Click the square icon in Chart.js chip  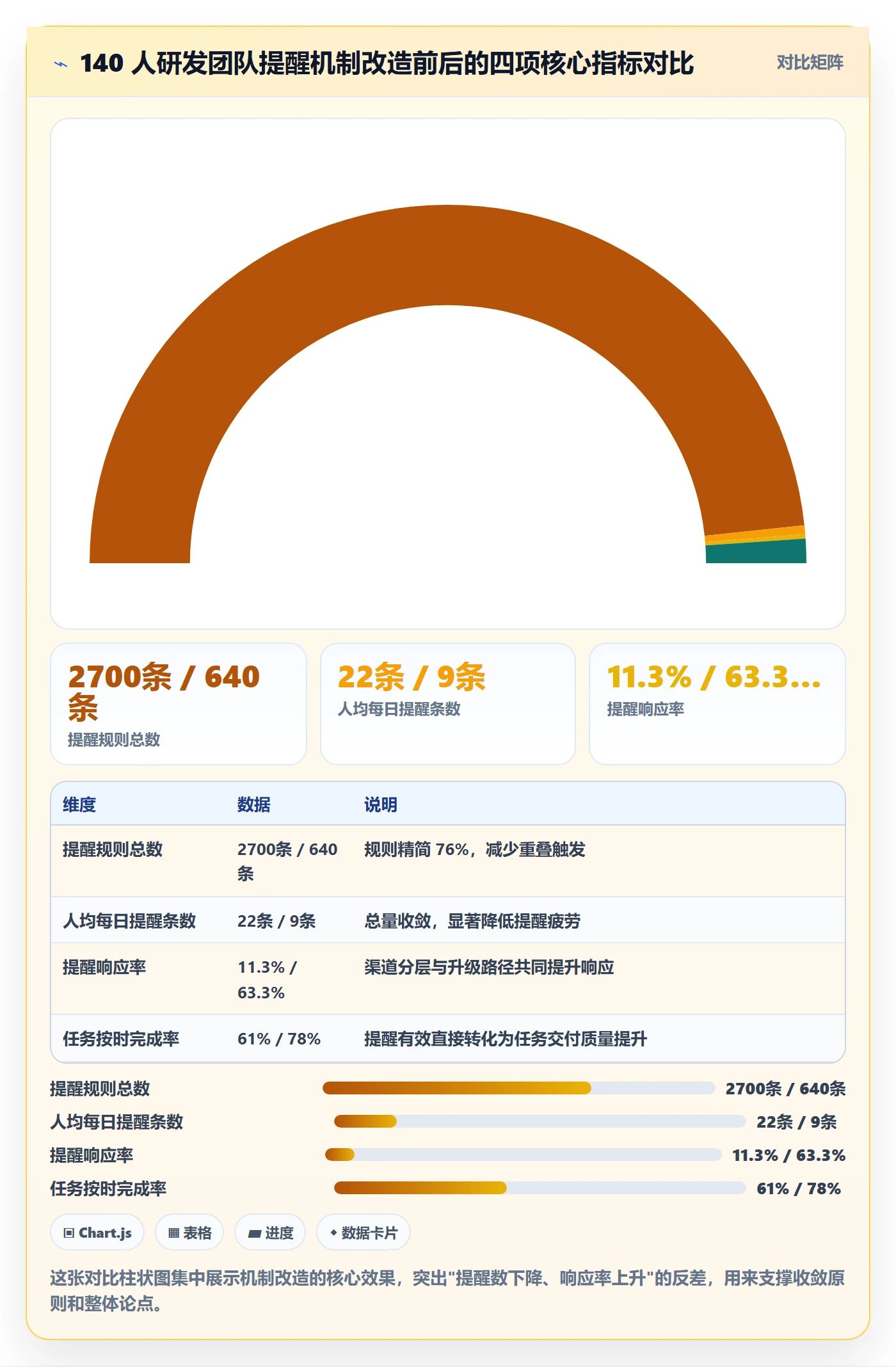[69, 1233]
